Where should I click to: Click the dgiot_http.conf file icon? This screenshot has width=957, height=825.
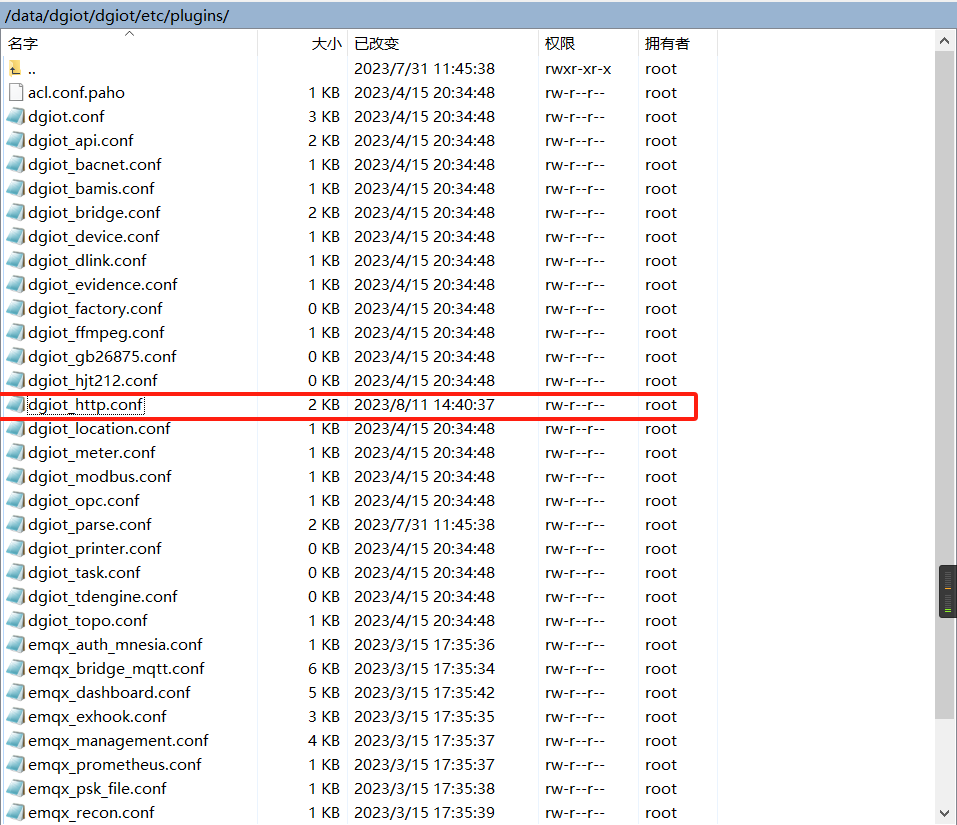click(16, 405)
